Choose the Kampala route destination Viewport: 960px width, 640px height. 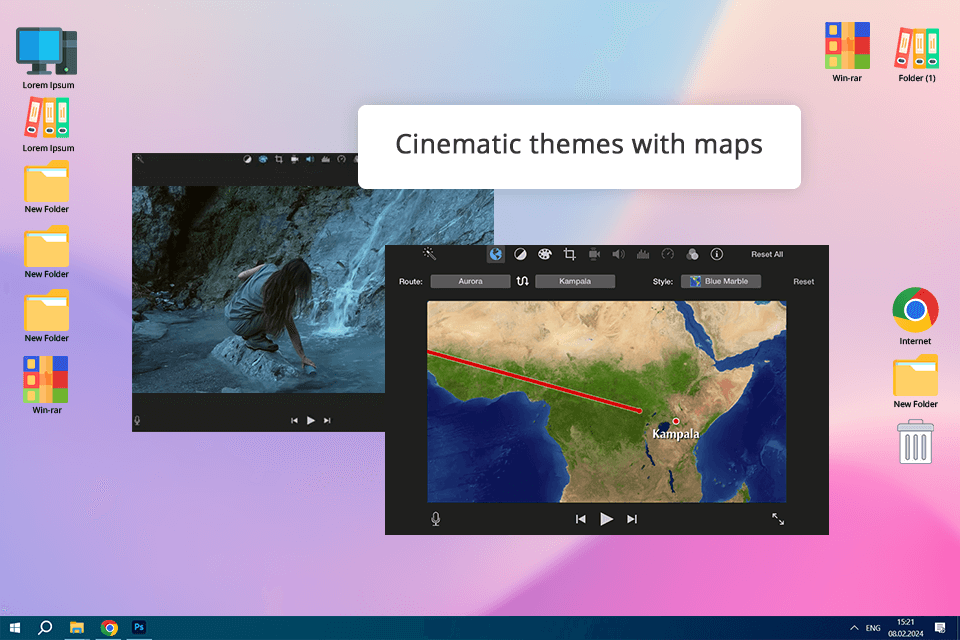click(x=575, y=281)
